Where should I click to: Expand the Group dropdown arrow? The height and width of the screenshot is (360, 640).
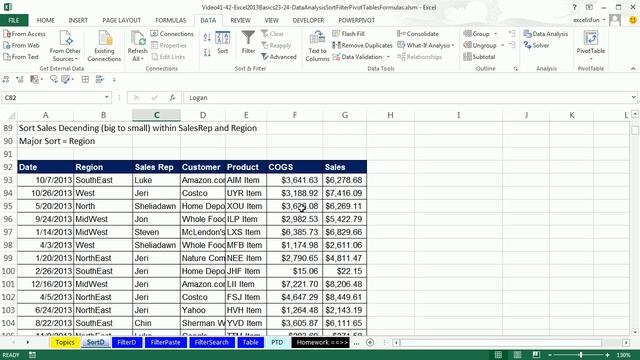496,34
